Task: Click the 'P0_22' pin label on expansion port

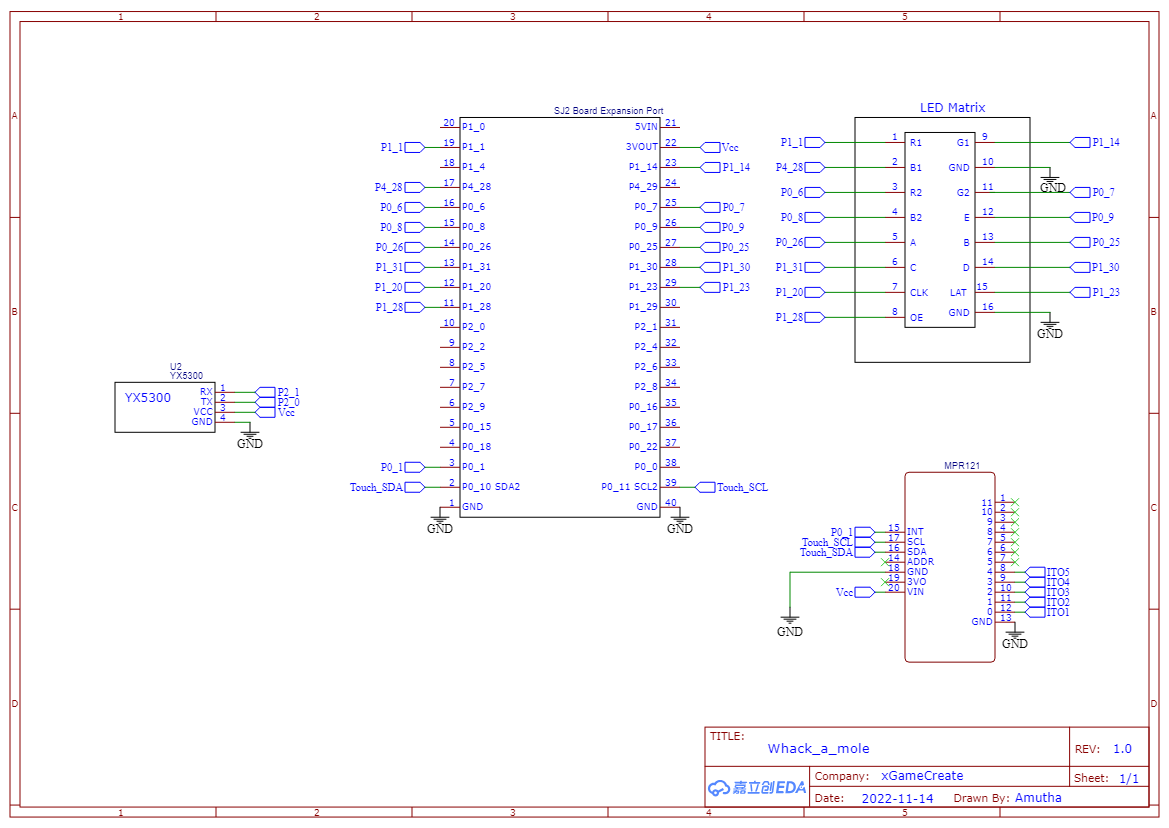Action: pos(643,446)
